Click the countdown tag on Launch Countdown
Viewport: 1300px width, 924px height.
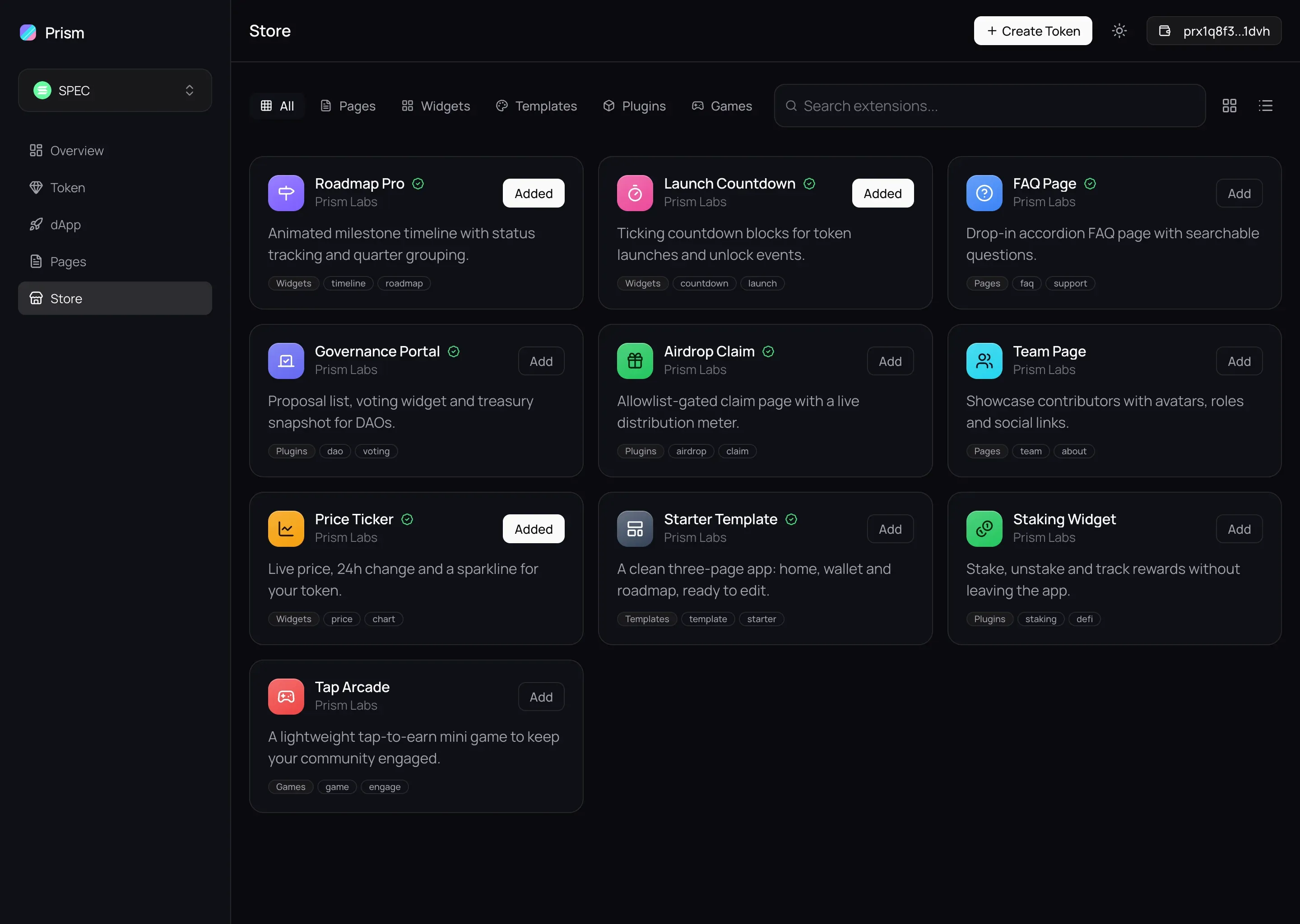click(x=704, y=283)
